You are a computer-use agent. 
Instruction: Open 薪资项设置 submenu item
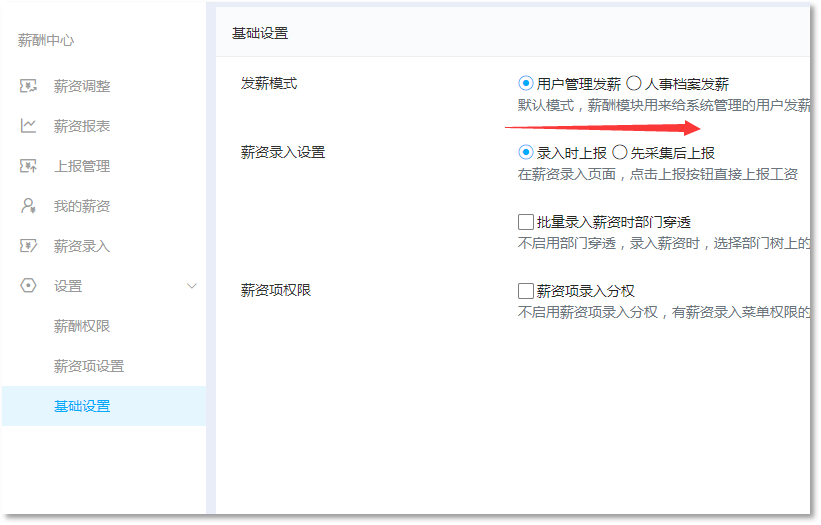pyautogui.click(x=89, y=366)
